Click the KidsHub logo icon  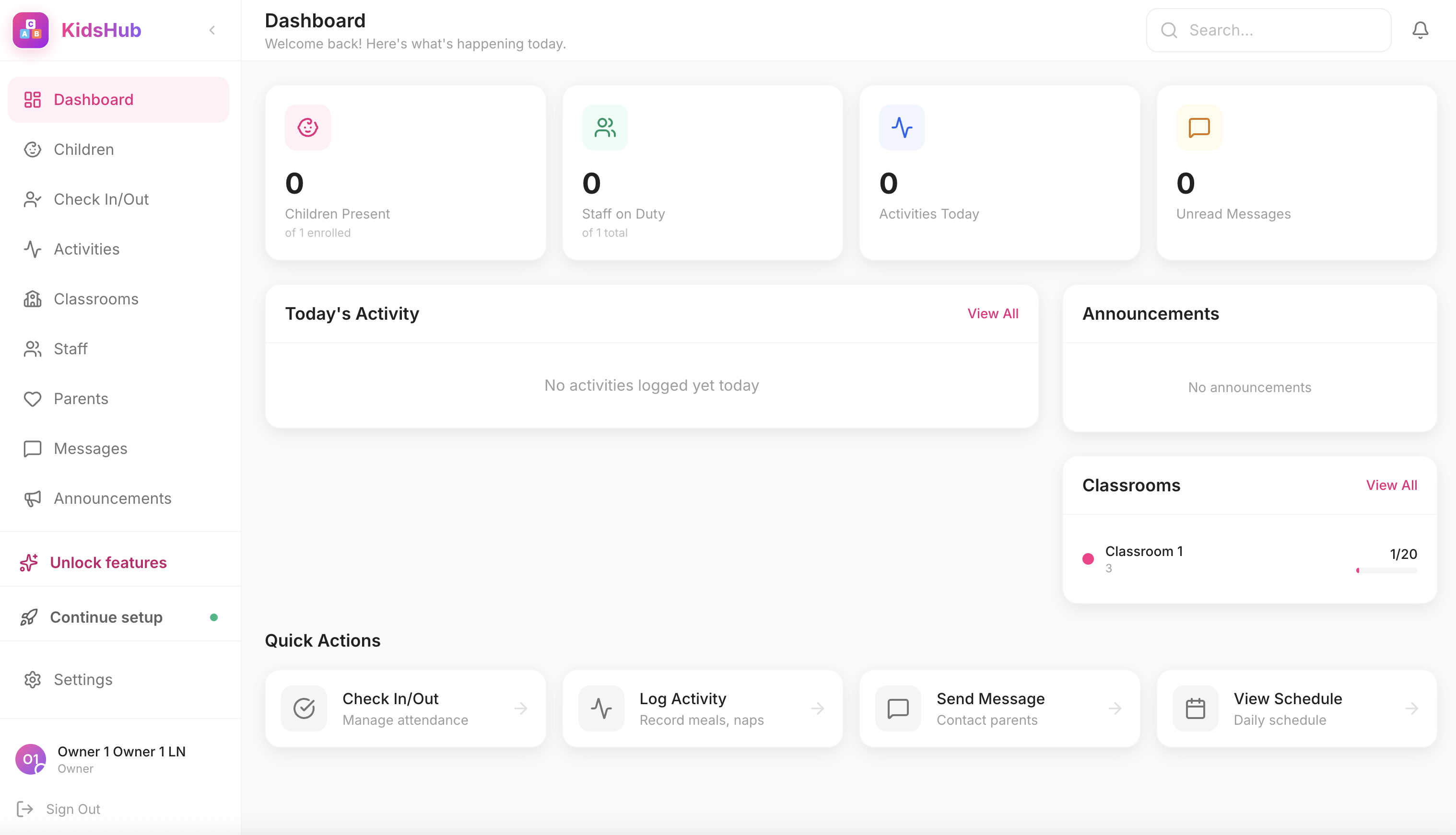coord(30,30)
